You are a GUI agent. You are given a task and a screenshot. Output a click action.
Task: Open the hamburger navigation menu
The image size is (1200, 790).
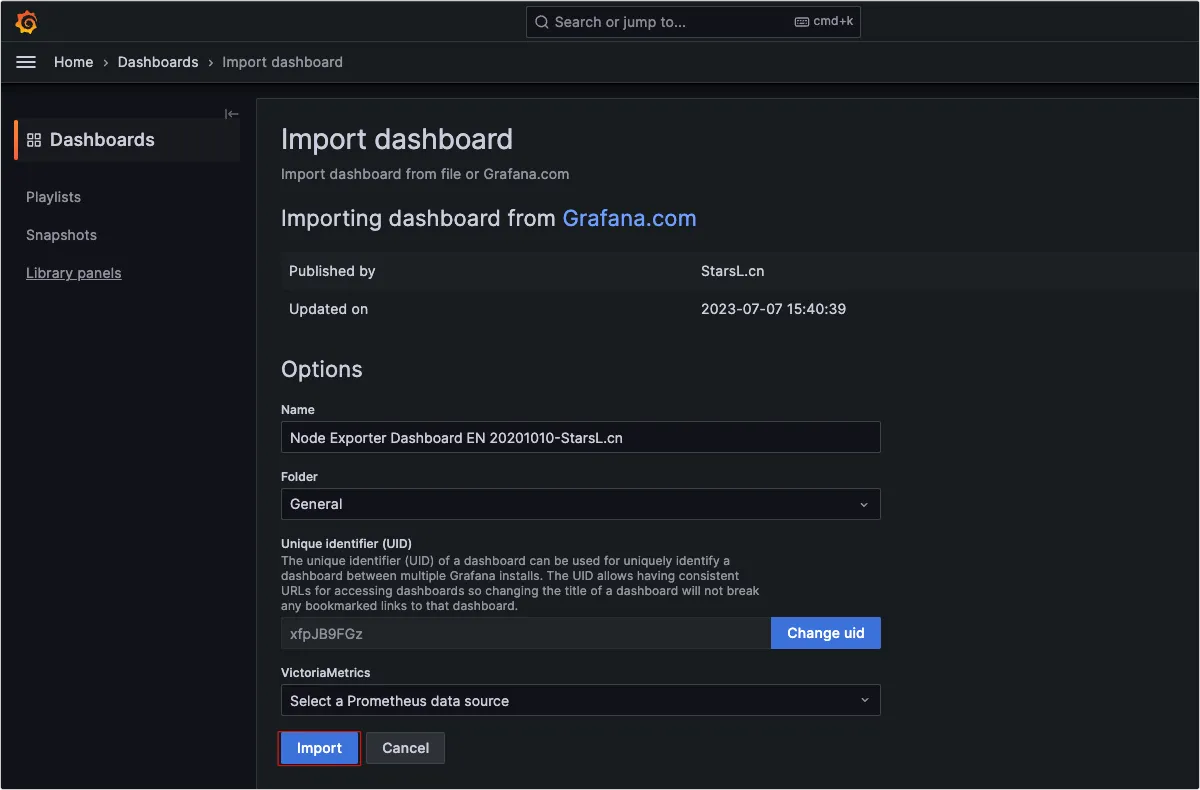27,62
